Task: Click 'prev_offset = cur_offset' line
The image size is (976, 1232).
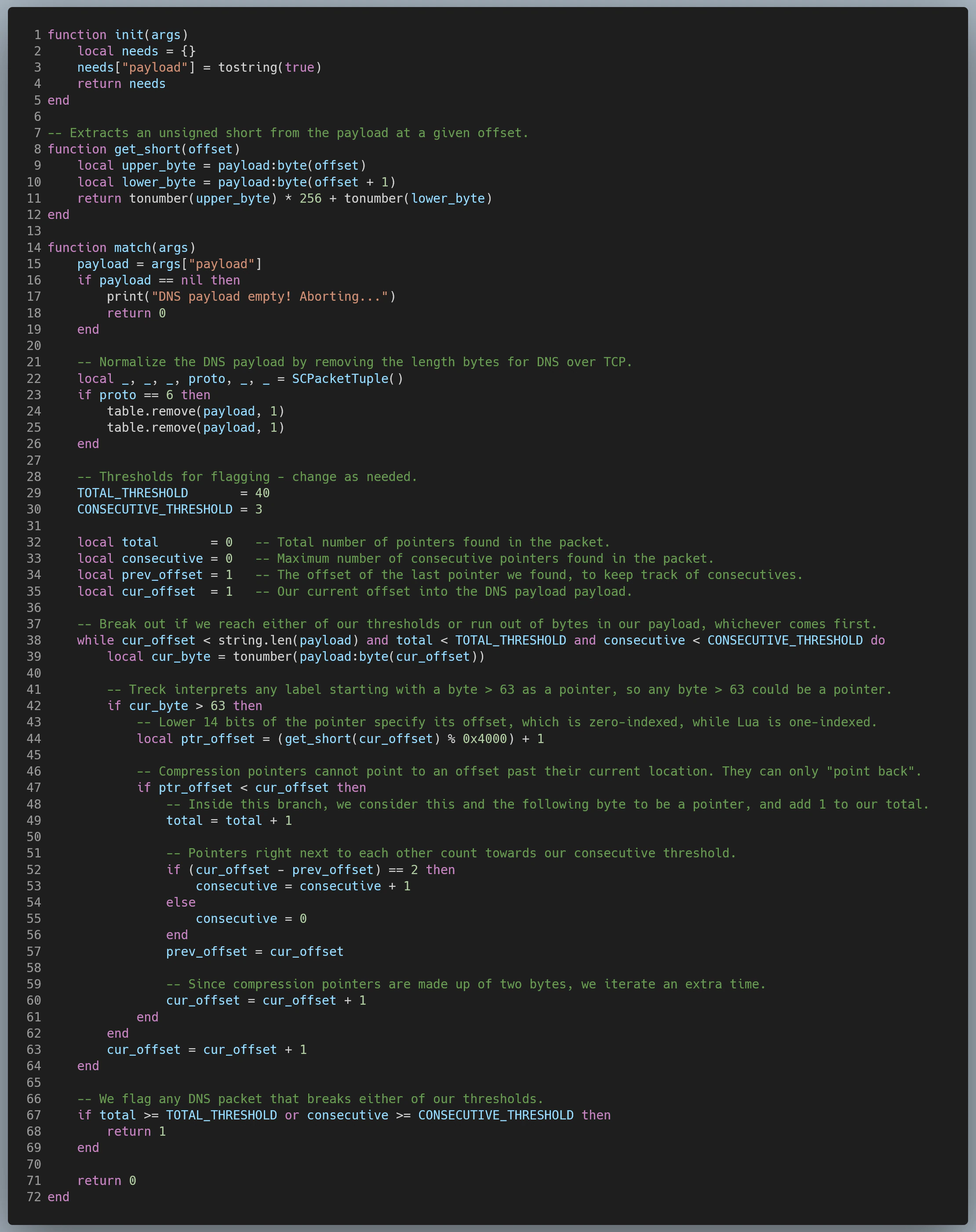Action: (255, 951)
